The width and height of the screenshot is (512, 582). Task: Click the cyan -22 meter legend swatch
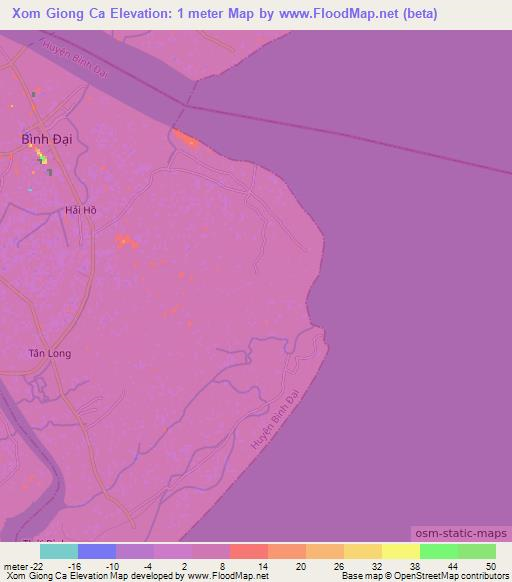pyautogui.click(x=59, y=551)
